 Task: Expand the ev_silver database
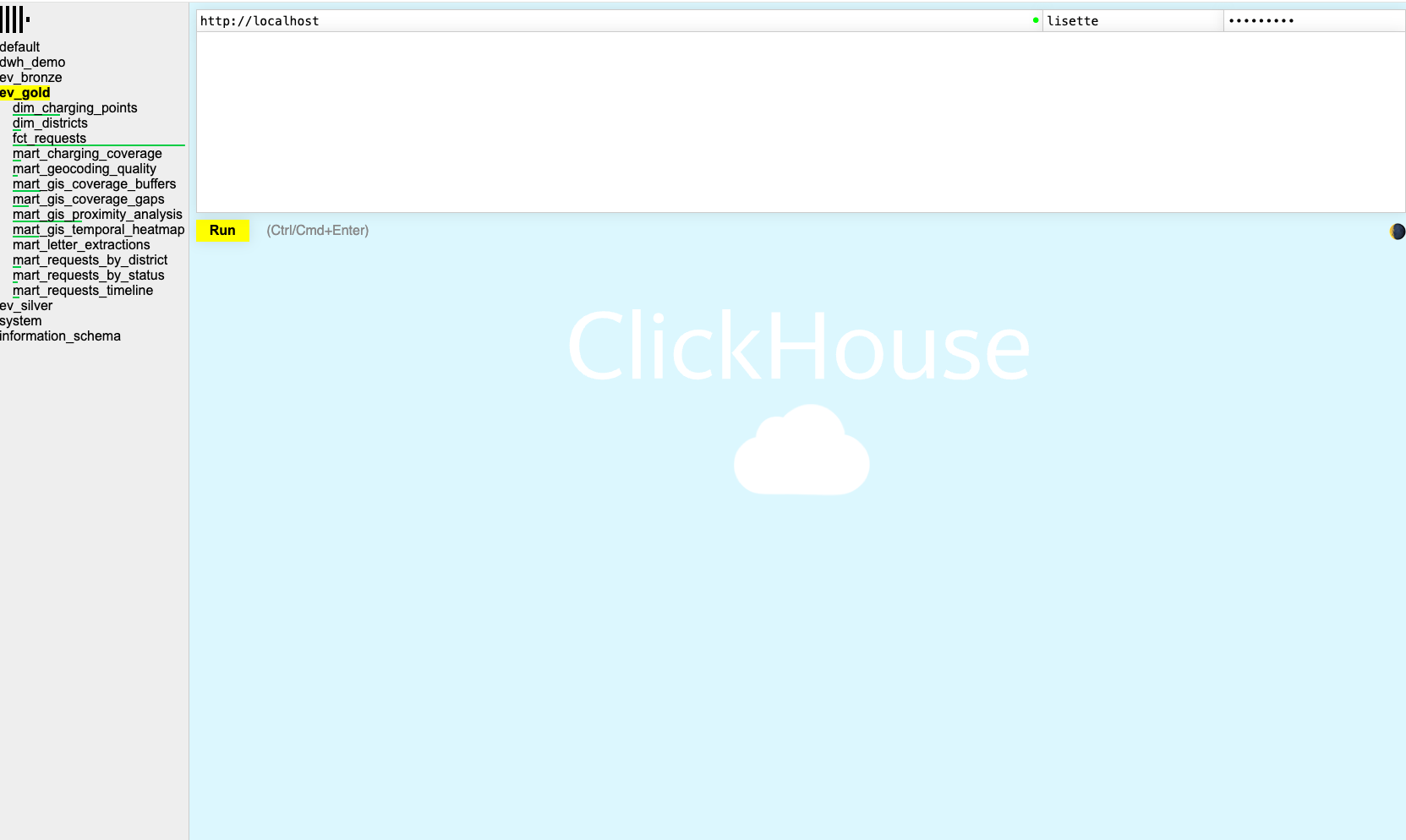click(x=26, y=305)
